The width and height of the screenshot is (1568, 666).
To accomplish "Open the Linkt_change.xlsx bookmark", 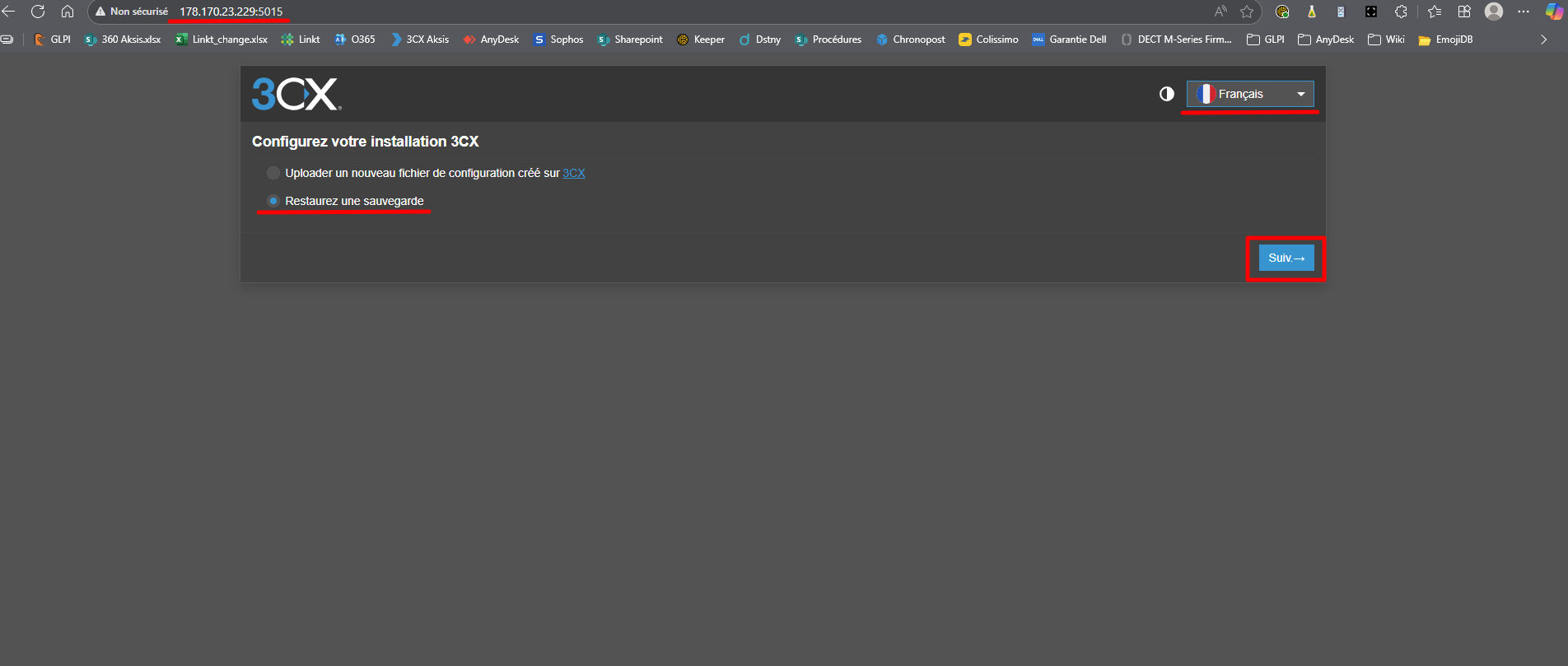I will pyautogui.click(x=221, y=40).
